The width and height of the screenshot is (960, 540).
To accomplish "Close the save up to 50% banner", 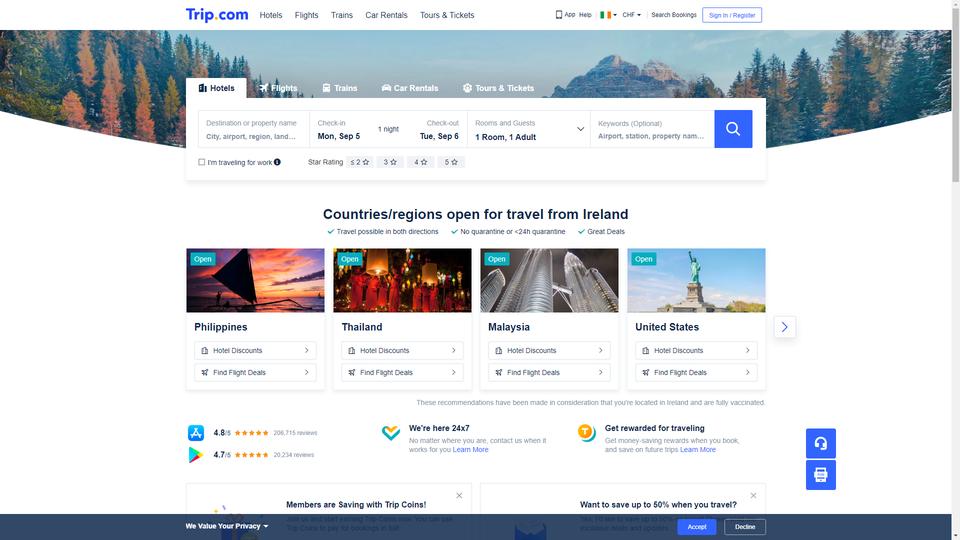I will pos(753,495).
